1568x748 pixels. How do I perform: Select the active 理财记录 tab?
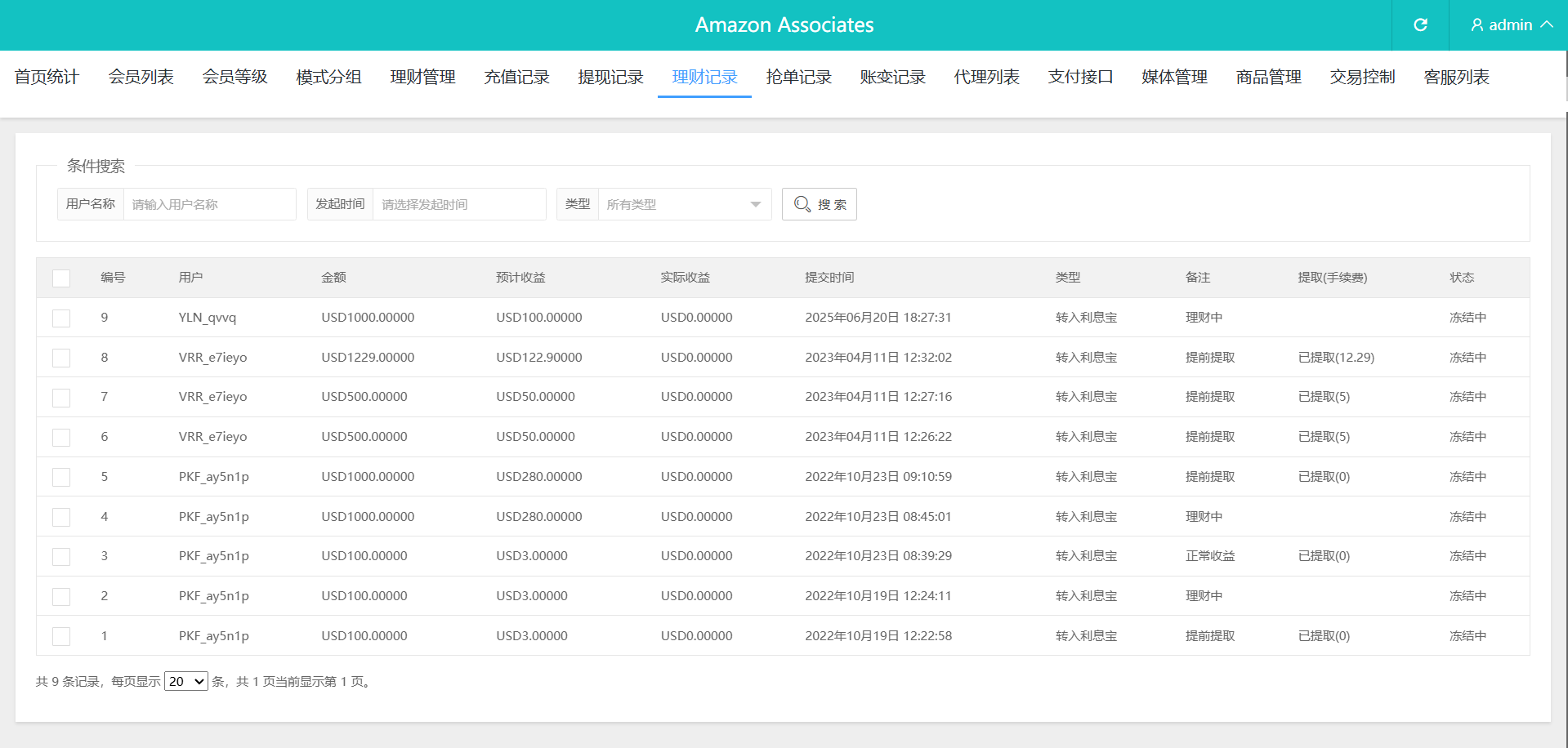[x=704, y=77]
